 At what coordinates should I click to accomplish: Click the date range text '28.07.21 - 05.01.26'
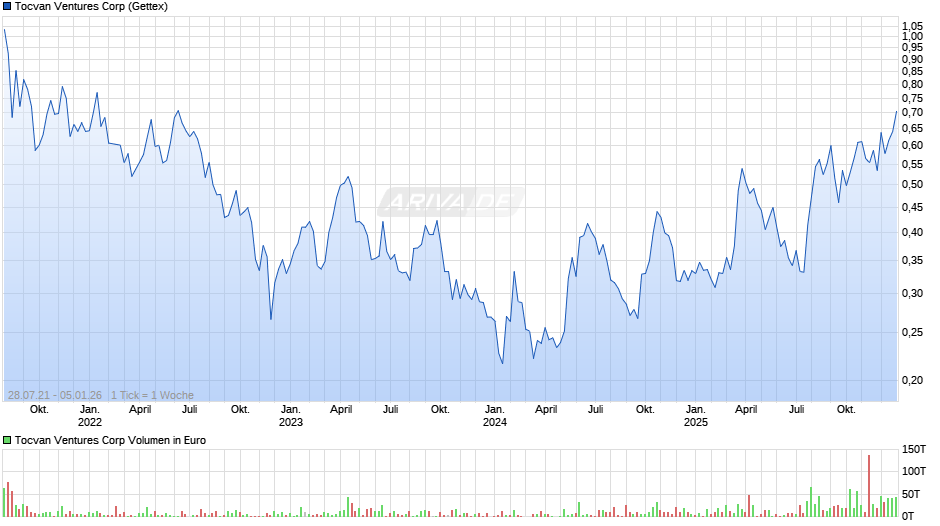55,395
